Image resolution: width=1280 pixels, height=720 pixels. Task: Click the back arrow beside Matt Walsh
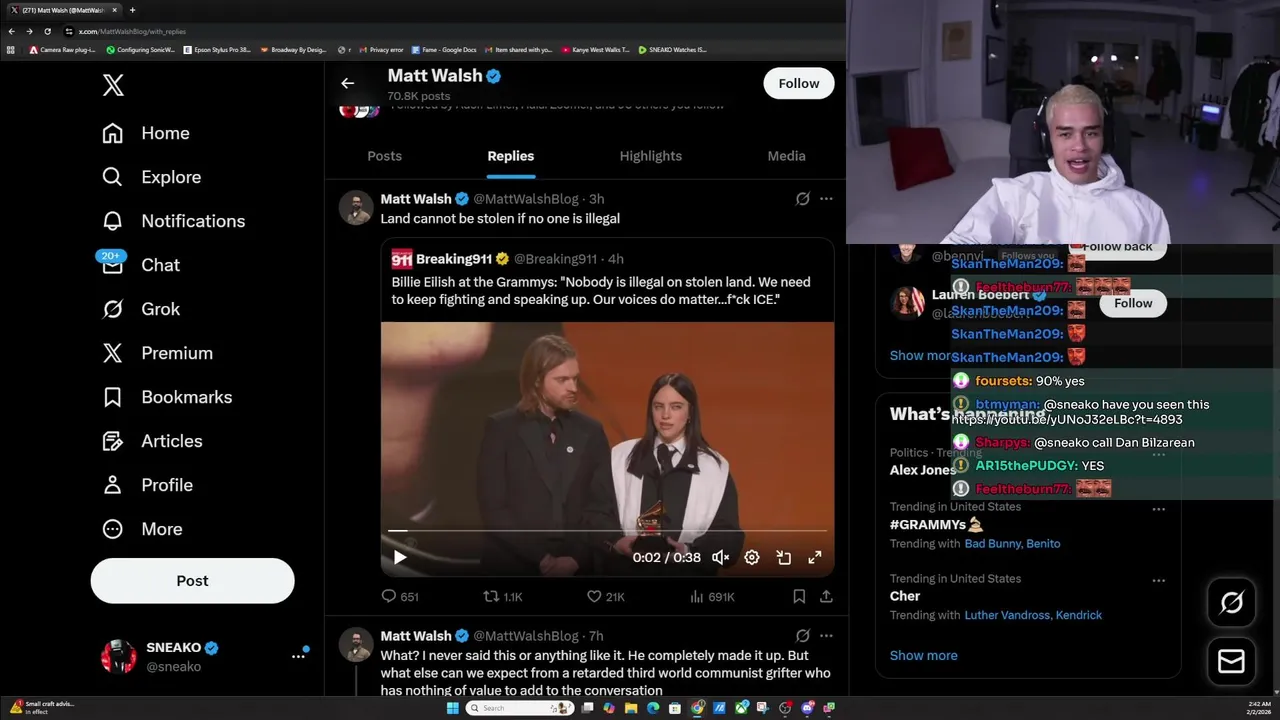point(347,83)
